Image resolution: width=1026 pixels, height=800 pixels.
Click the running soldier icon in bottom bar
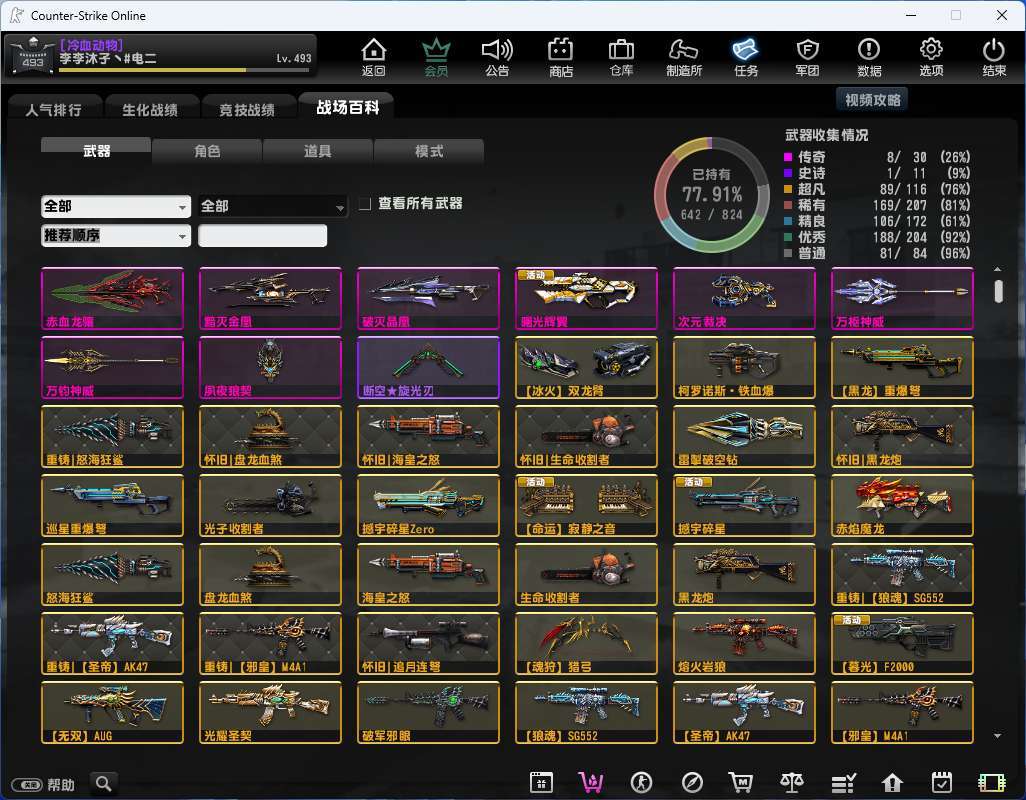tap(641, 782)
